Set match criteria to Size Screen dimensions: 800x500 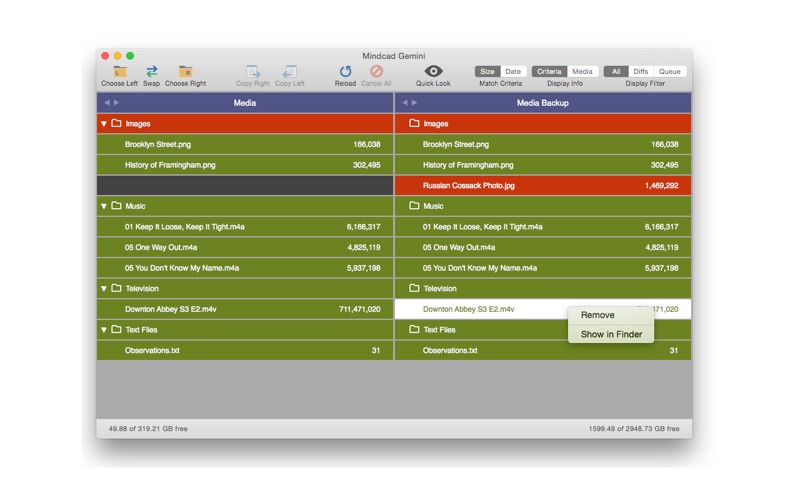[x=487, y=71]
